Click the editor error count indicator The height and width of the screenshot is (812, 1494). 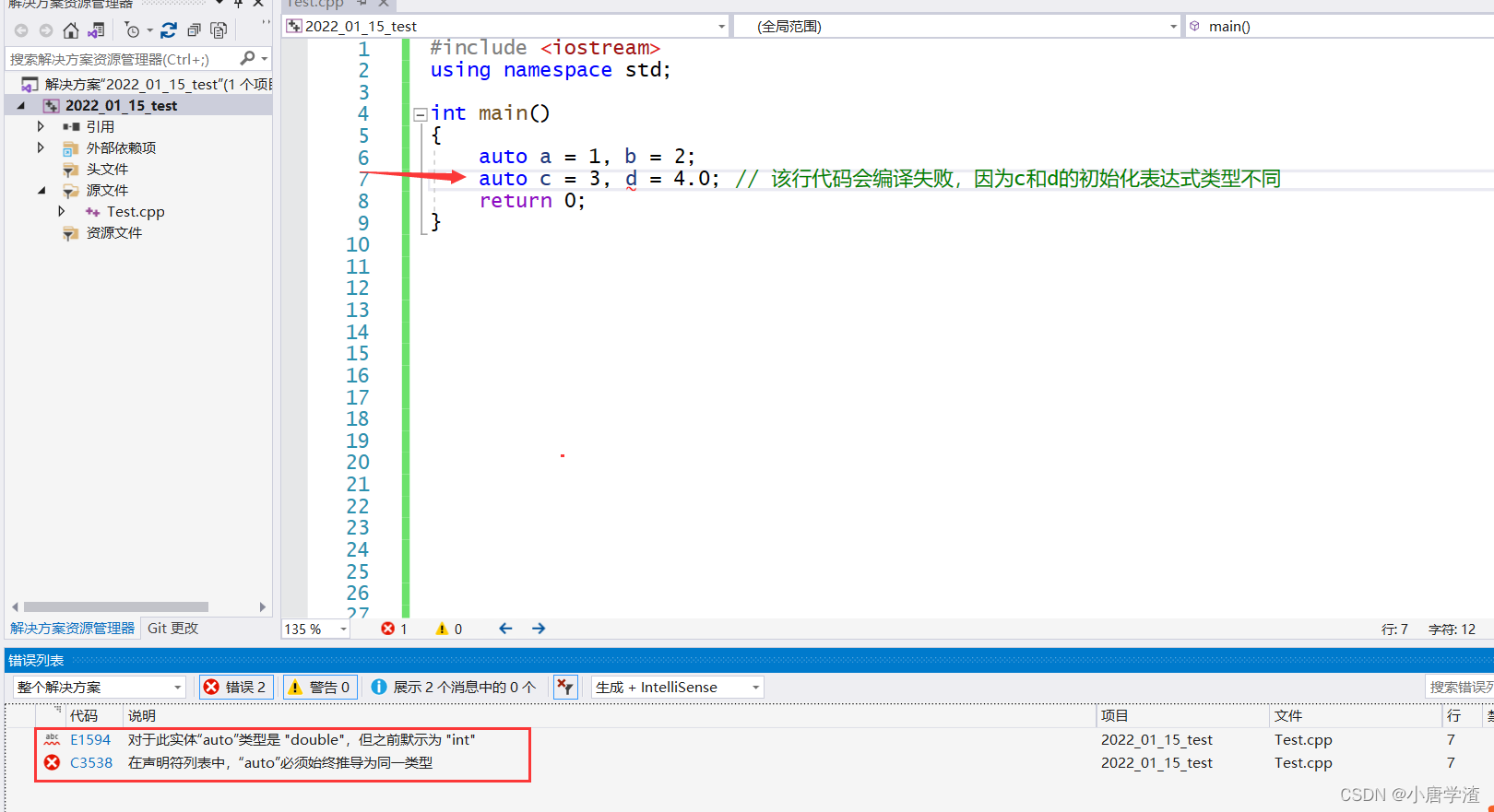point(394,629)
